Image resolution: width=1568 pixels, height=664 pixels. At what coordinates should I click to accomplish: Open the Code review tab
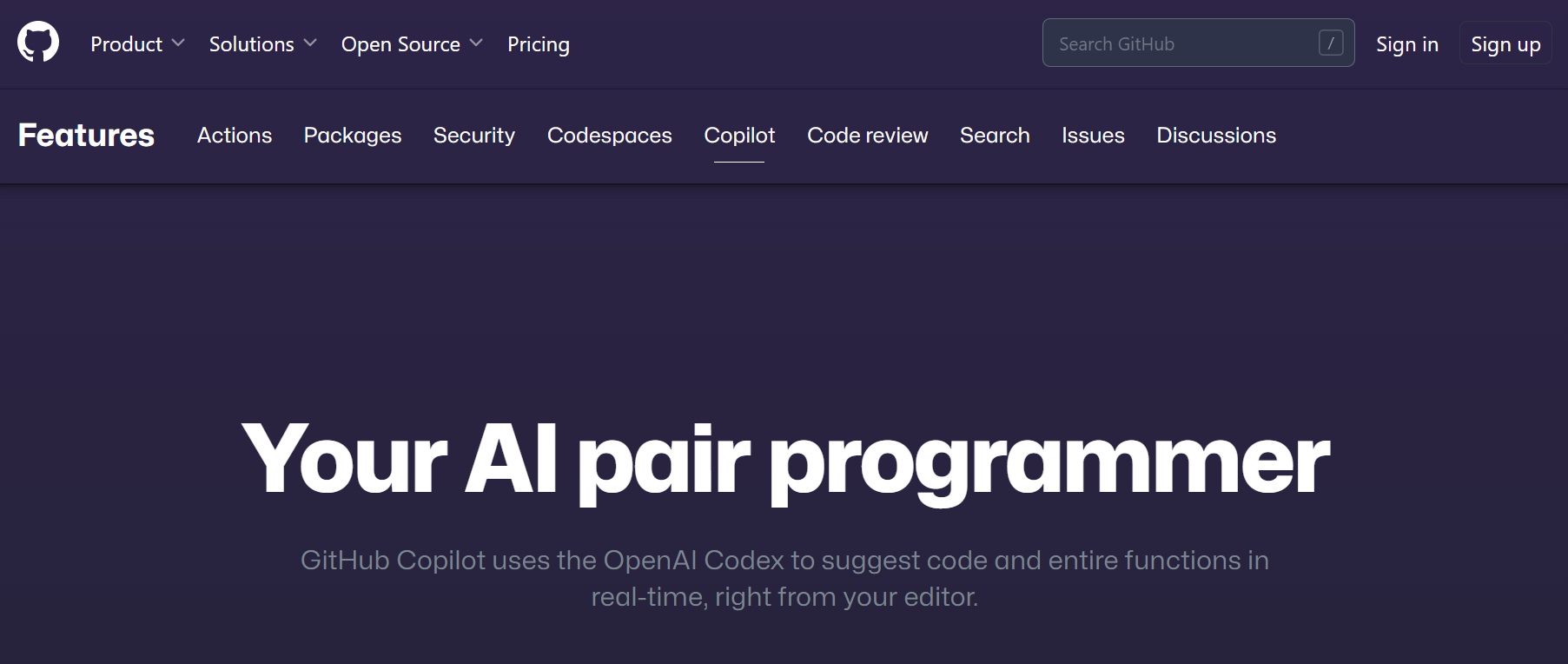click(x=868, y=136)
